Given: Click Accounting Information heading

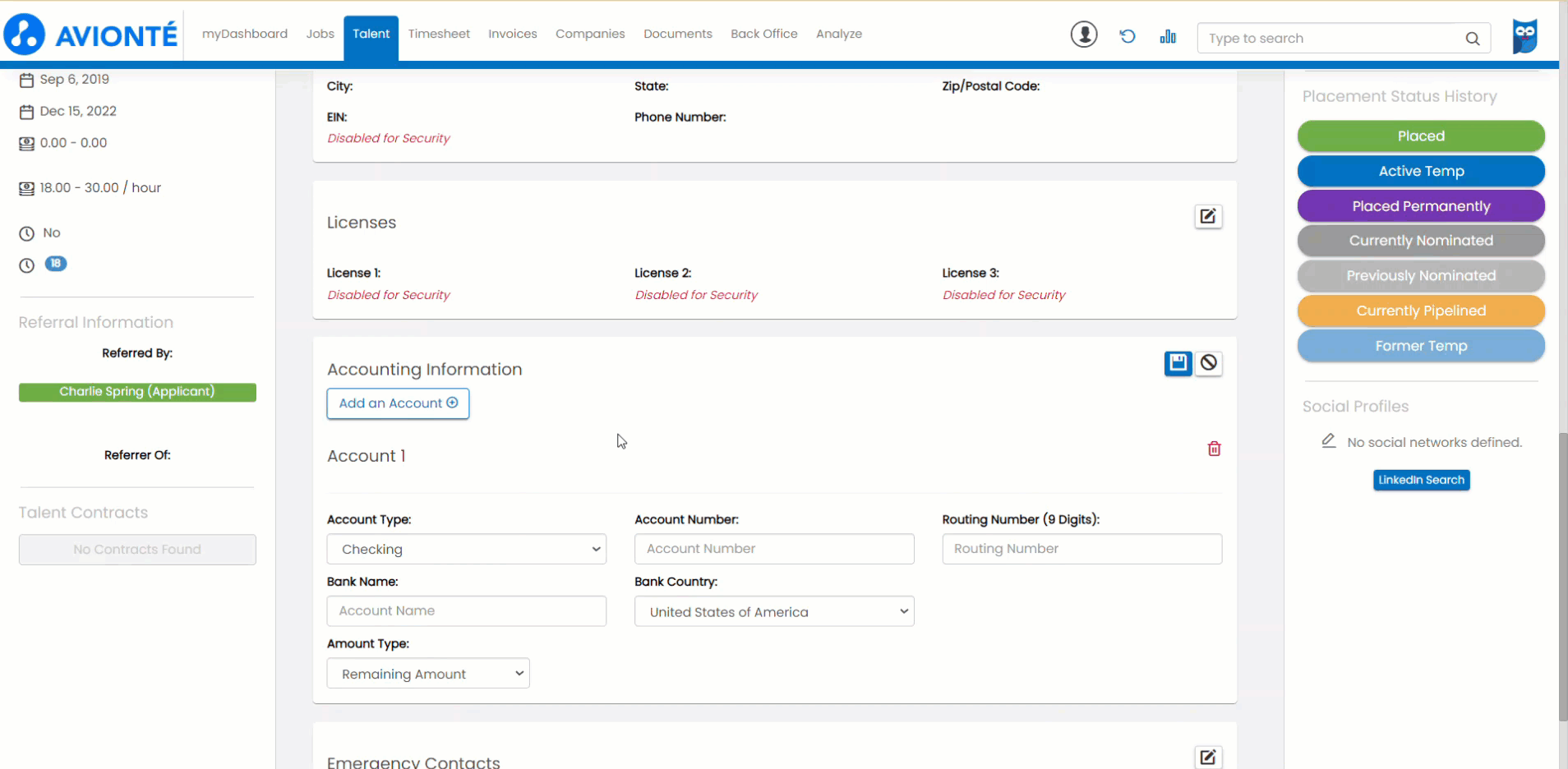Looking at the screenshot, I should (x=425, y=370).
